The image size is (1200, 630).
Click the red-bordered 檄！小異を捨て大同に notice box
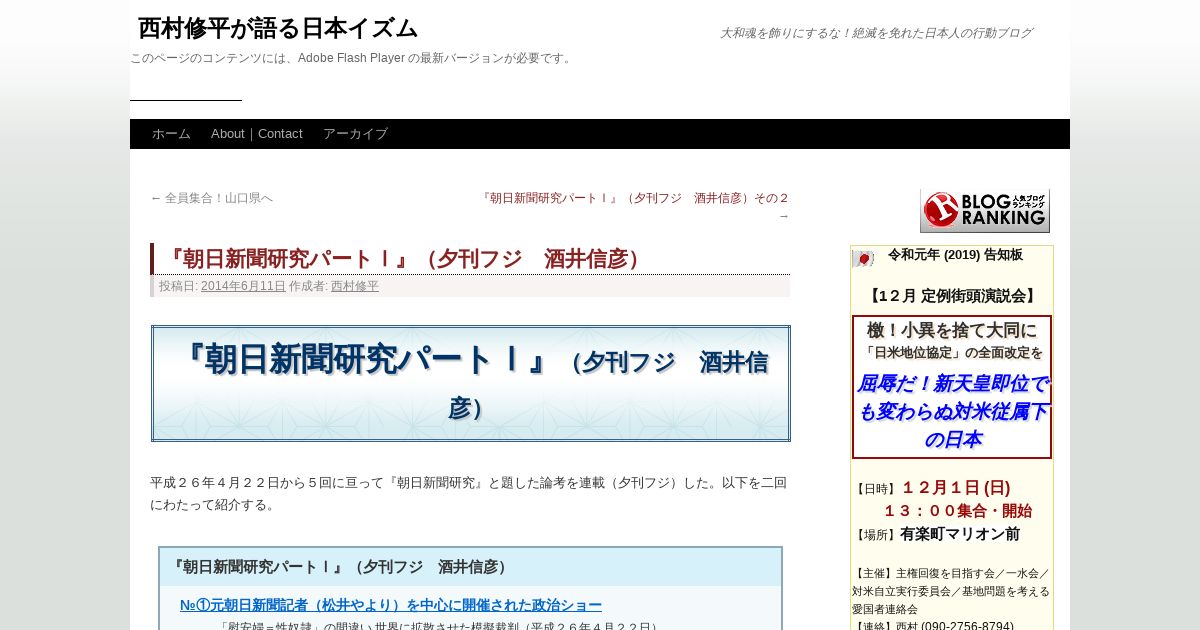952,387
